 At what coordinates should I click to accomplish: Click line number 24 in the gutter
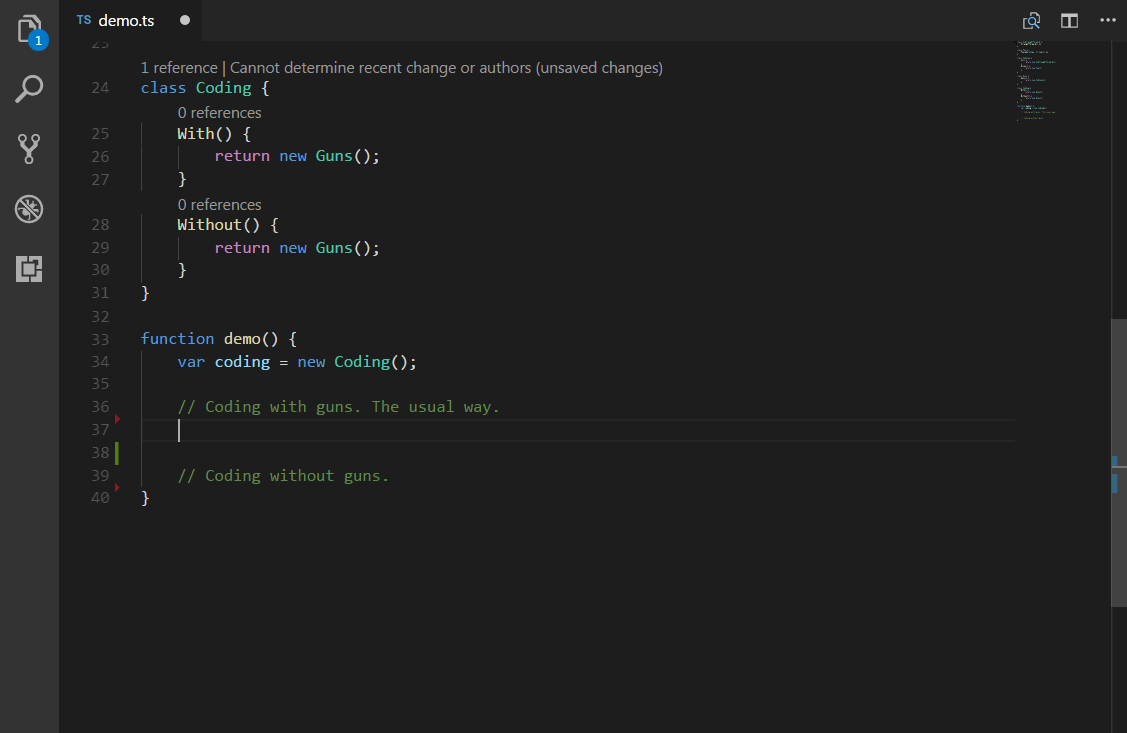[100, 88]
